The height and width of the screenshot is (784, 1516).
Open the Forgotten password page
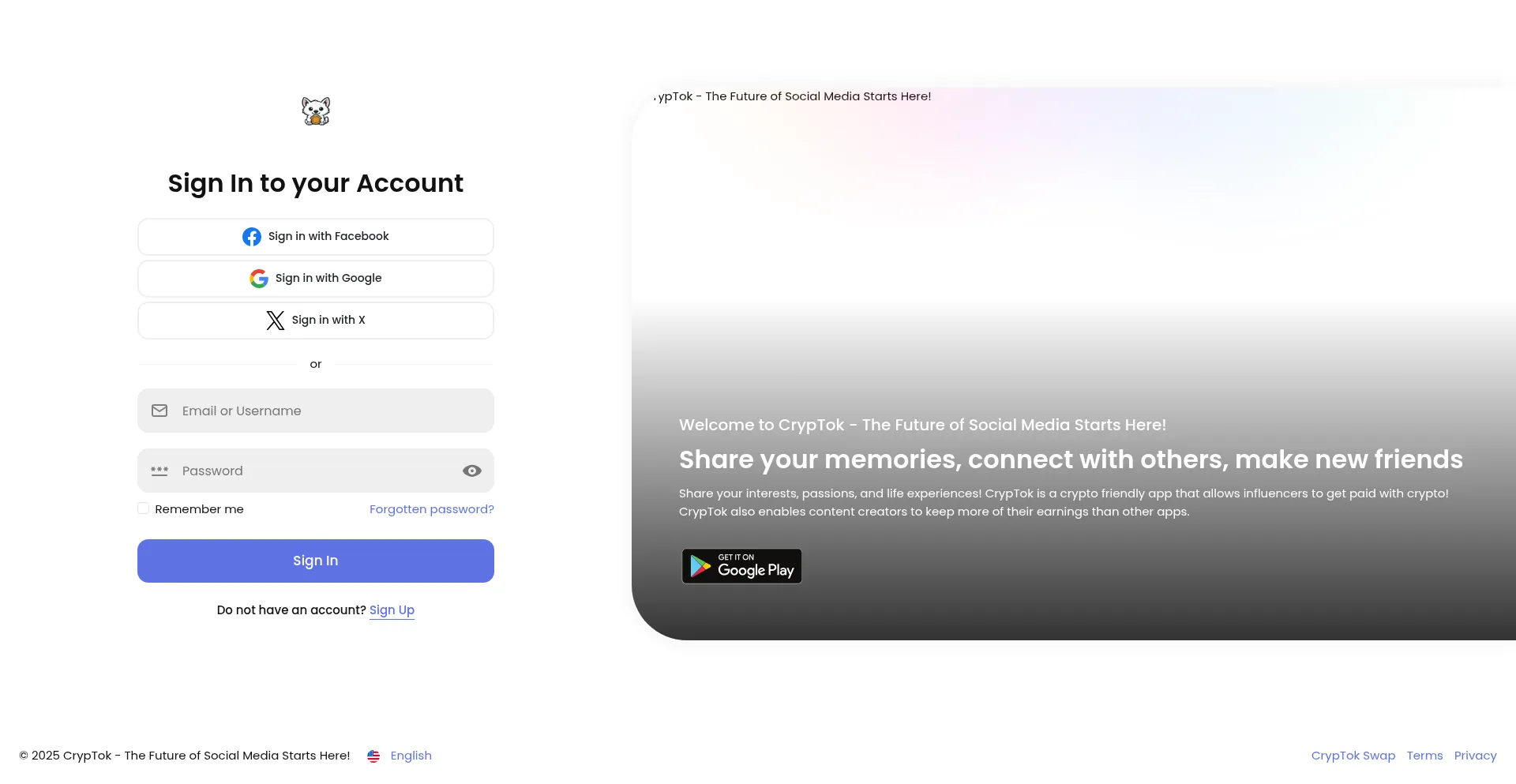(x=432, y=508)
